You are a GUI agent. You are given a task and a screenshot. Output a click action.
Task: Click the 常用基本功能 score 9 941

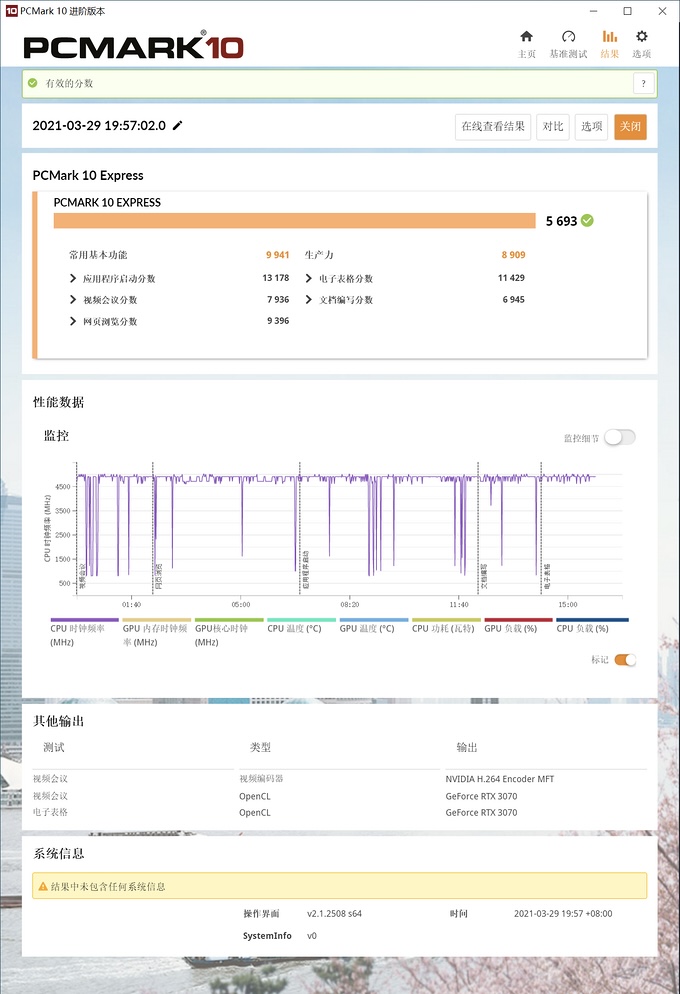tap(278, 255)
